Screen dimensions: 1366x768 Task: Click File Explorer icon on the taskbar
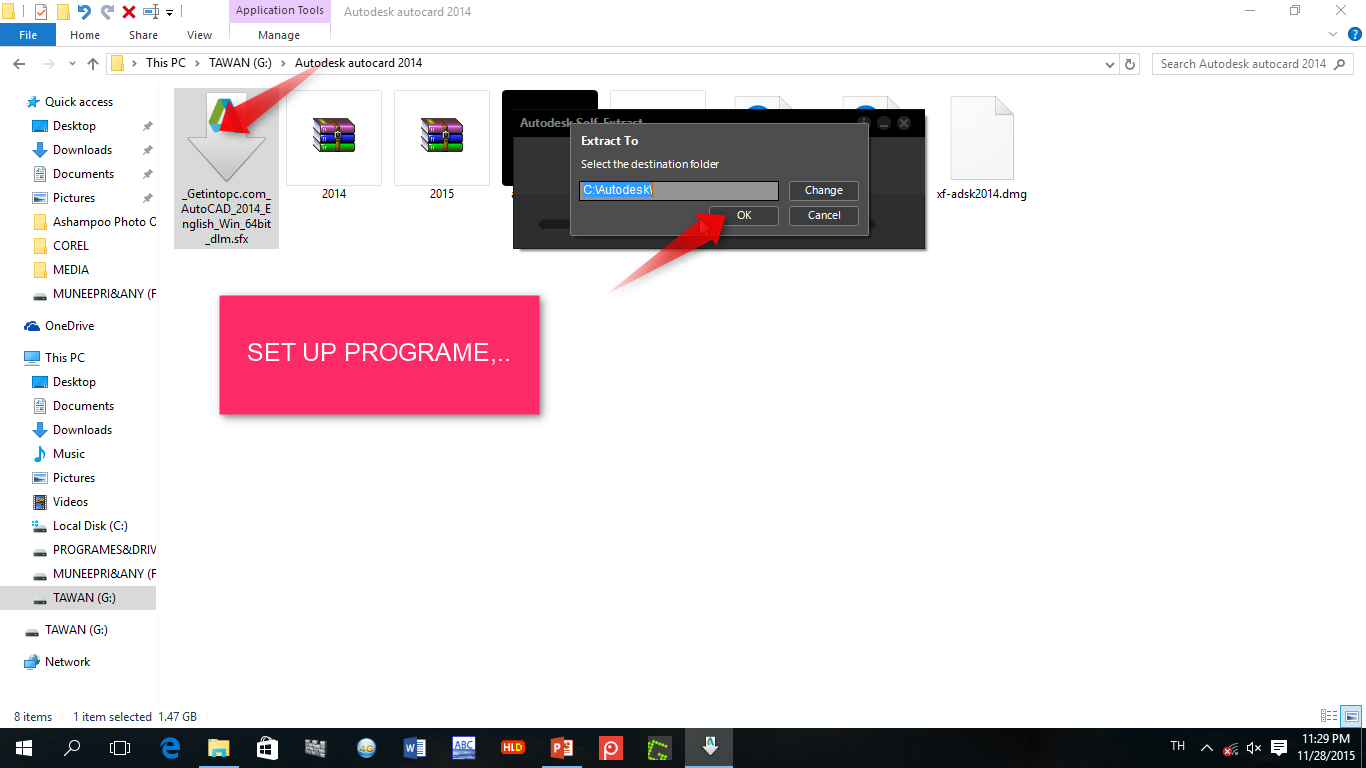pos(218,748)
